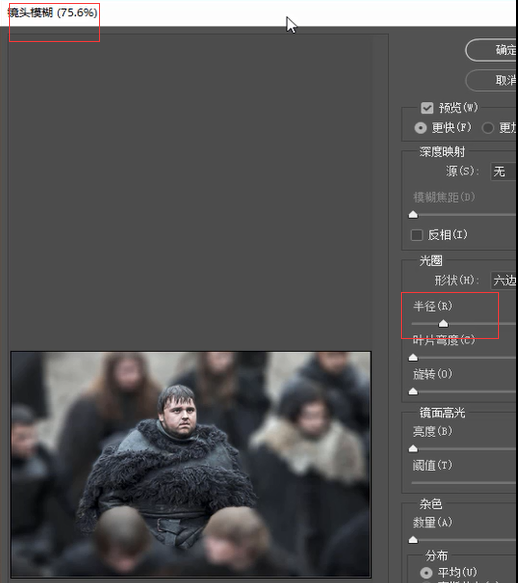Click the 叶片弯度(C) slider handle
Viewport: 518px width, 583px height.
pos(413,358)
